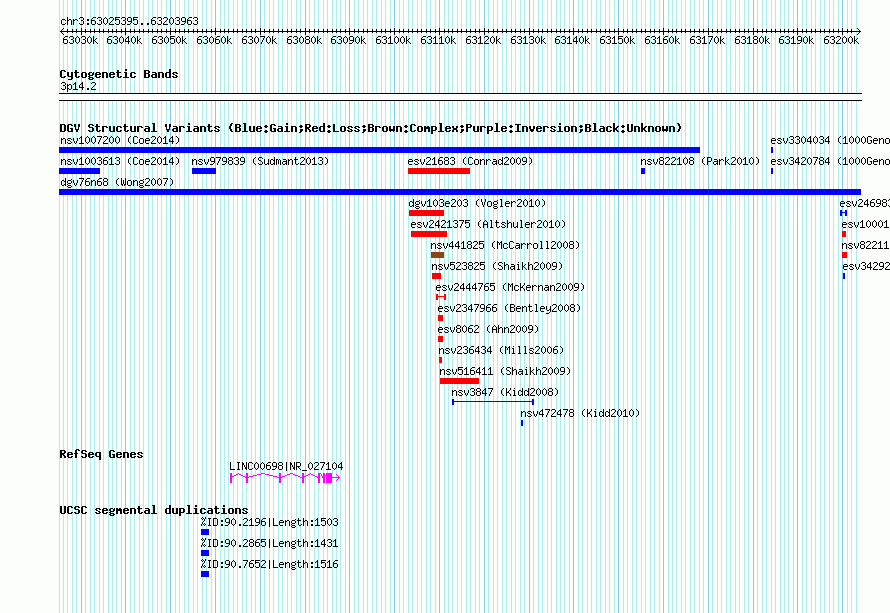The width and height of the screenshot is (890, 613).
Task: Open dgv76n68 (Wong2007) label link
Action: 117,182
